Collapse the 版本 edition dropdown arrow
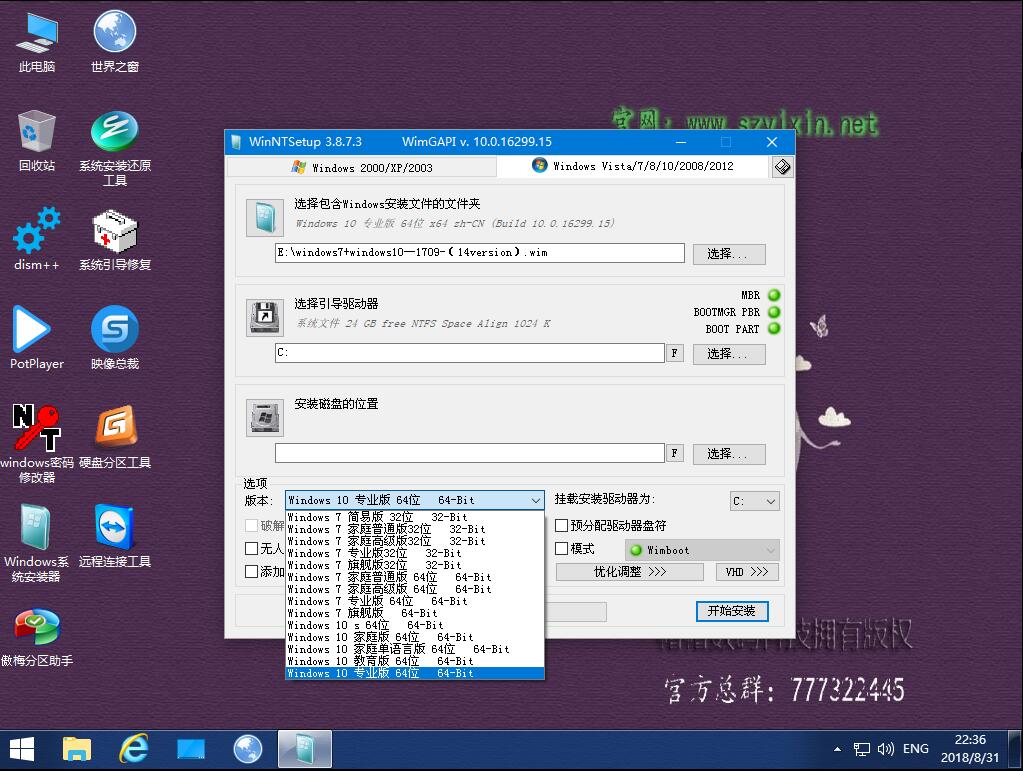 [536, 500]
